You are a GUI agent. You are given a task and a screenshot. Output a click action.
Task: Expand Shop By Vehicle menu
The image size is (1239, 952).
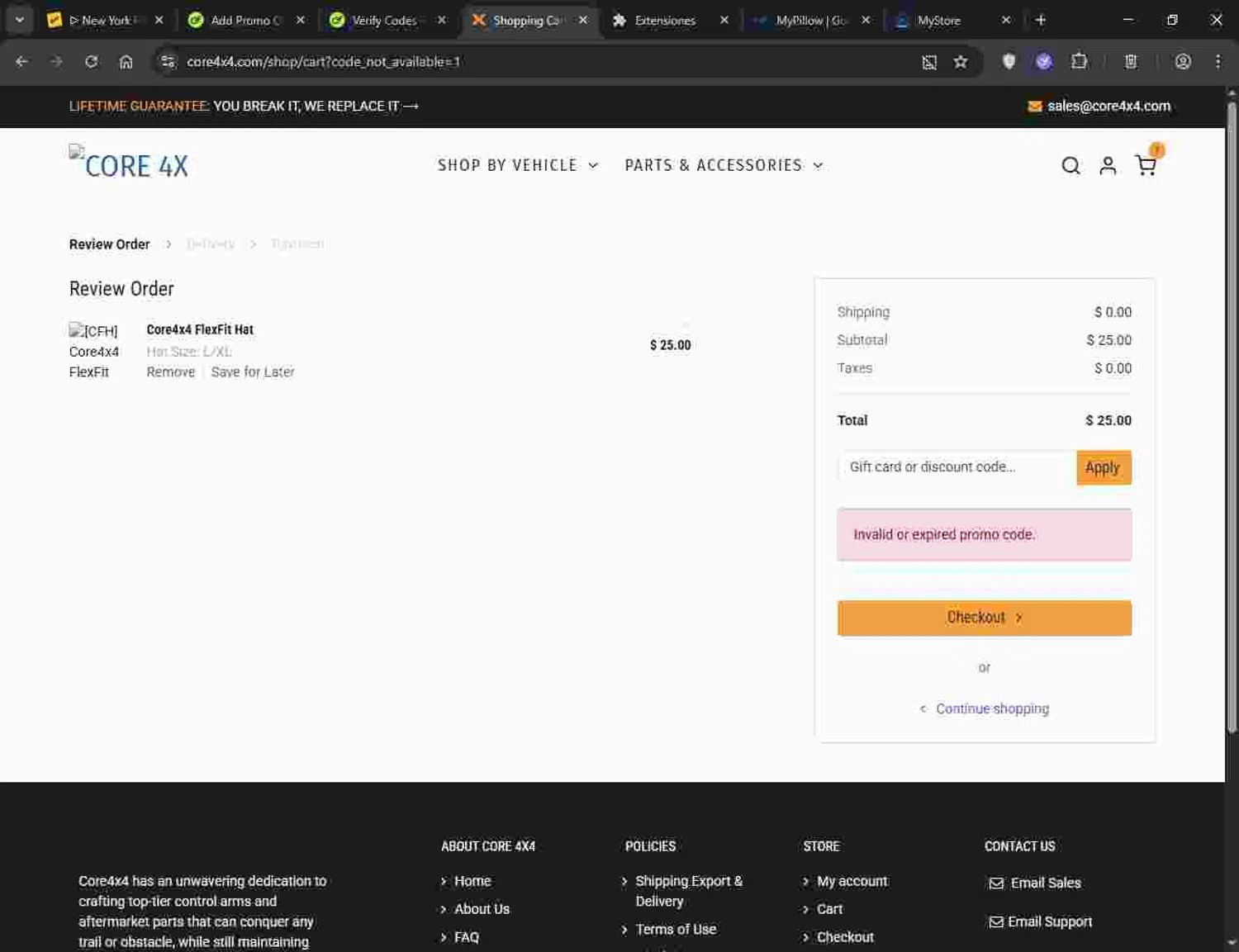(517, 165)
